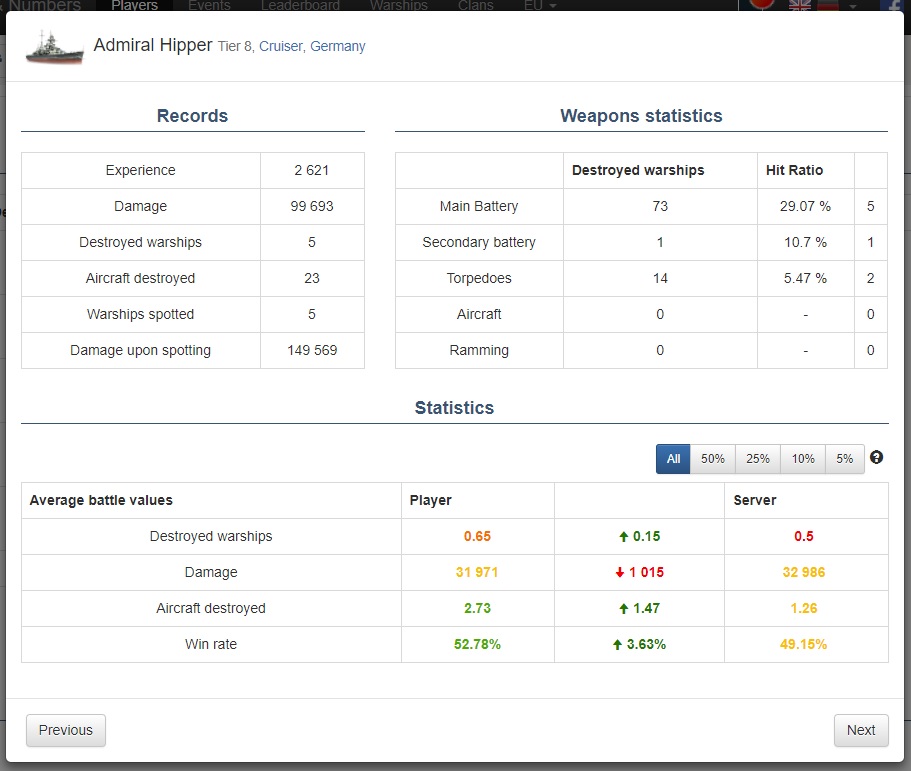This screenshot has width=911, height=771.
Task: Click the Torpedoes row label
Action: 479,278
